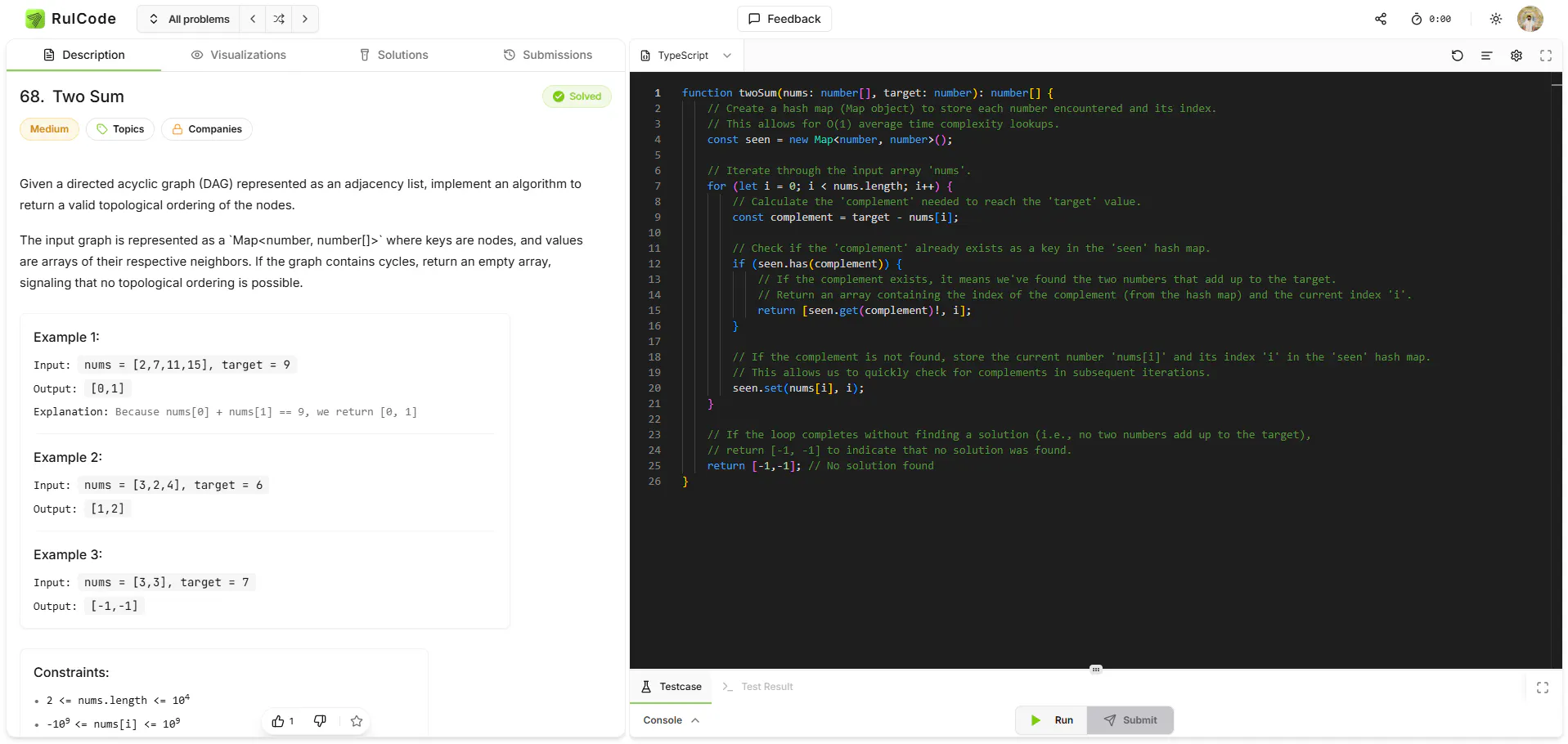Open the share icon in header
Viewport: 1568px width, 744px height.
(x=1381, y=19)
